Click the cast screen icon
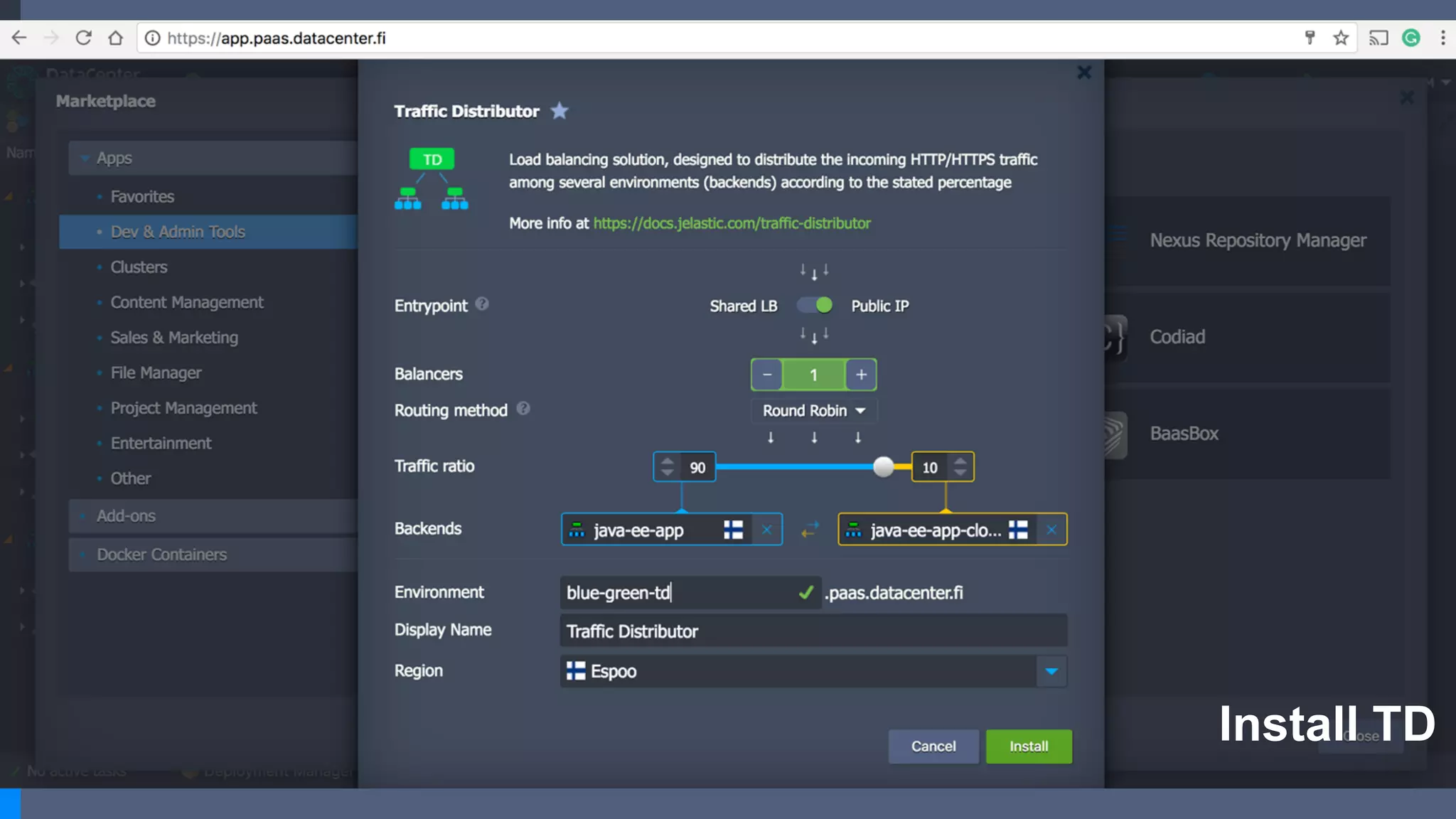Image resolution: width=1456 pixels, height=819 pixels. pyautogui.click(x=1379, y=38)
